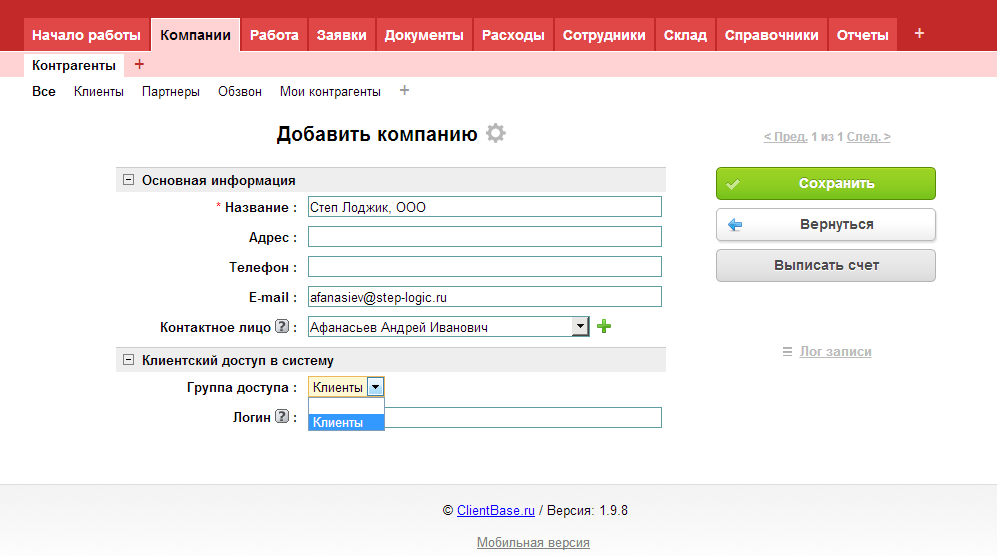
Task: Open the Контактное лицо dropdown
Action: 580,327
